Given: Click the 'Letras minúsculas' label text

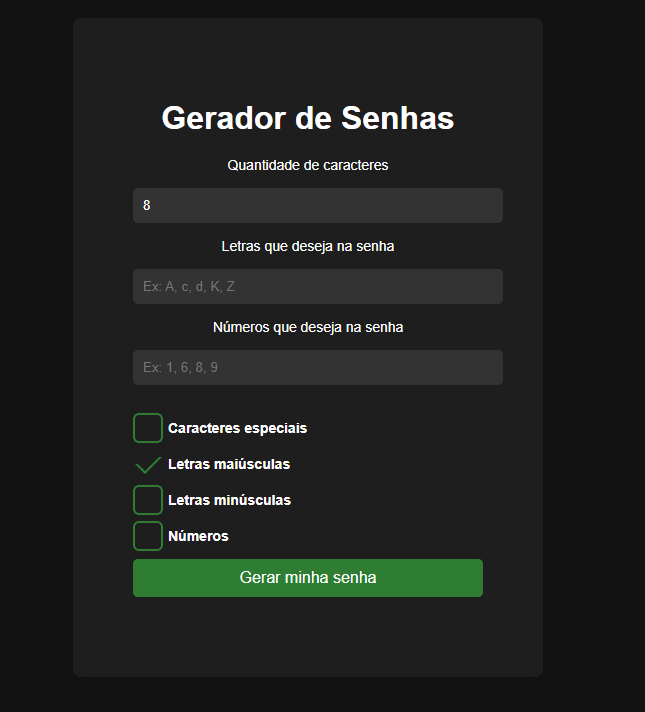Looking at the screenshot, I should click(229, 500).
